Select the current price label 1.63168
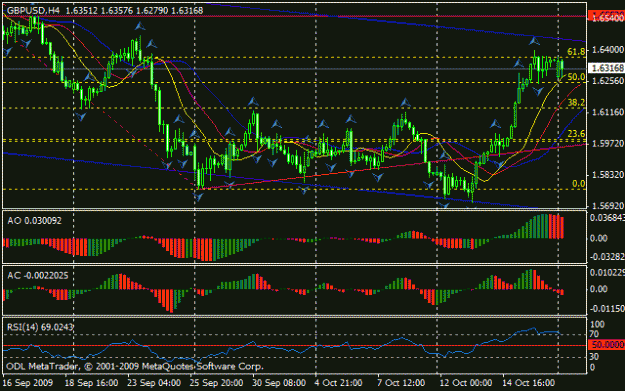The width and height of the screenshot is (625, 391). coord(607,68)
